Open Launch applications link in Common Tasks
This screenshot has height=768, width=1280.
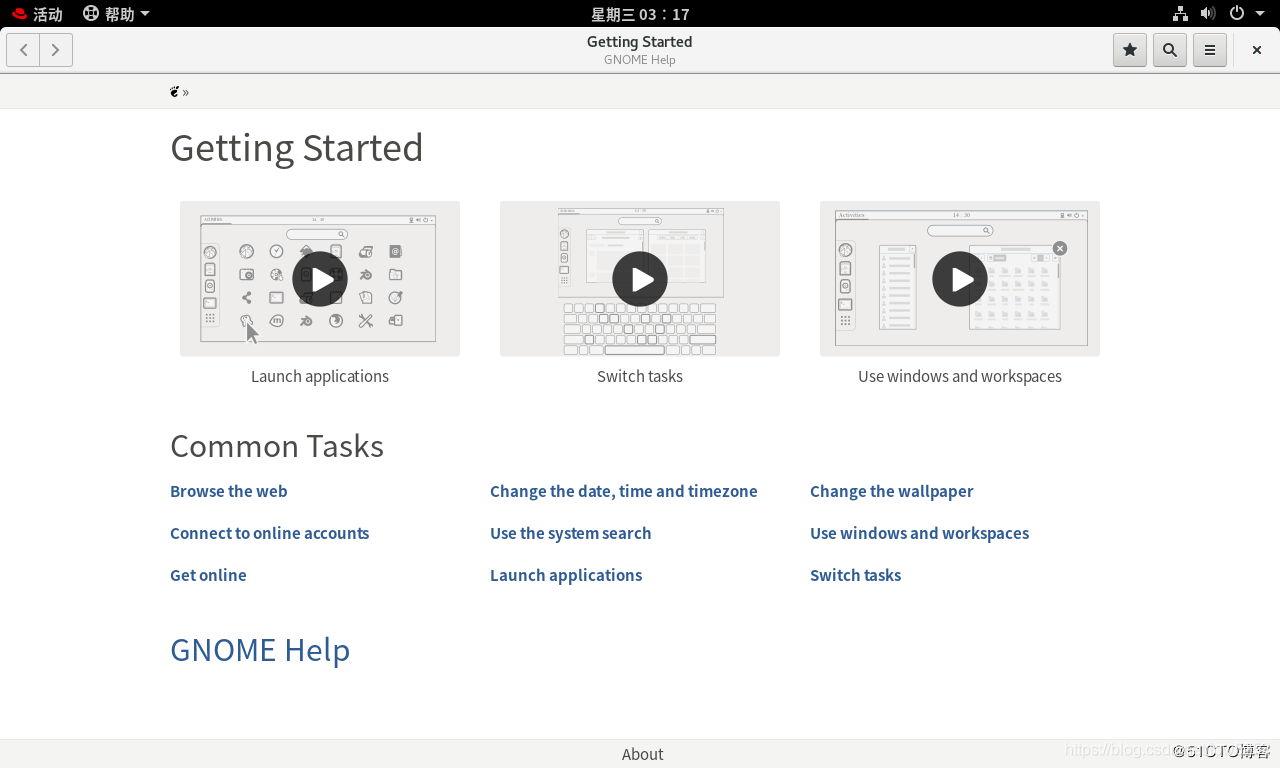(566, 575)
